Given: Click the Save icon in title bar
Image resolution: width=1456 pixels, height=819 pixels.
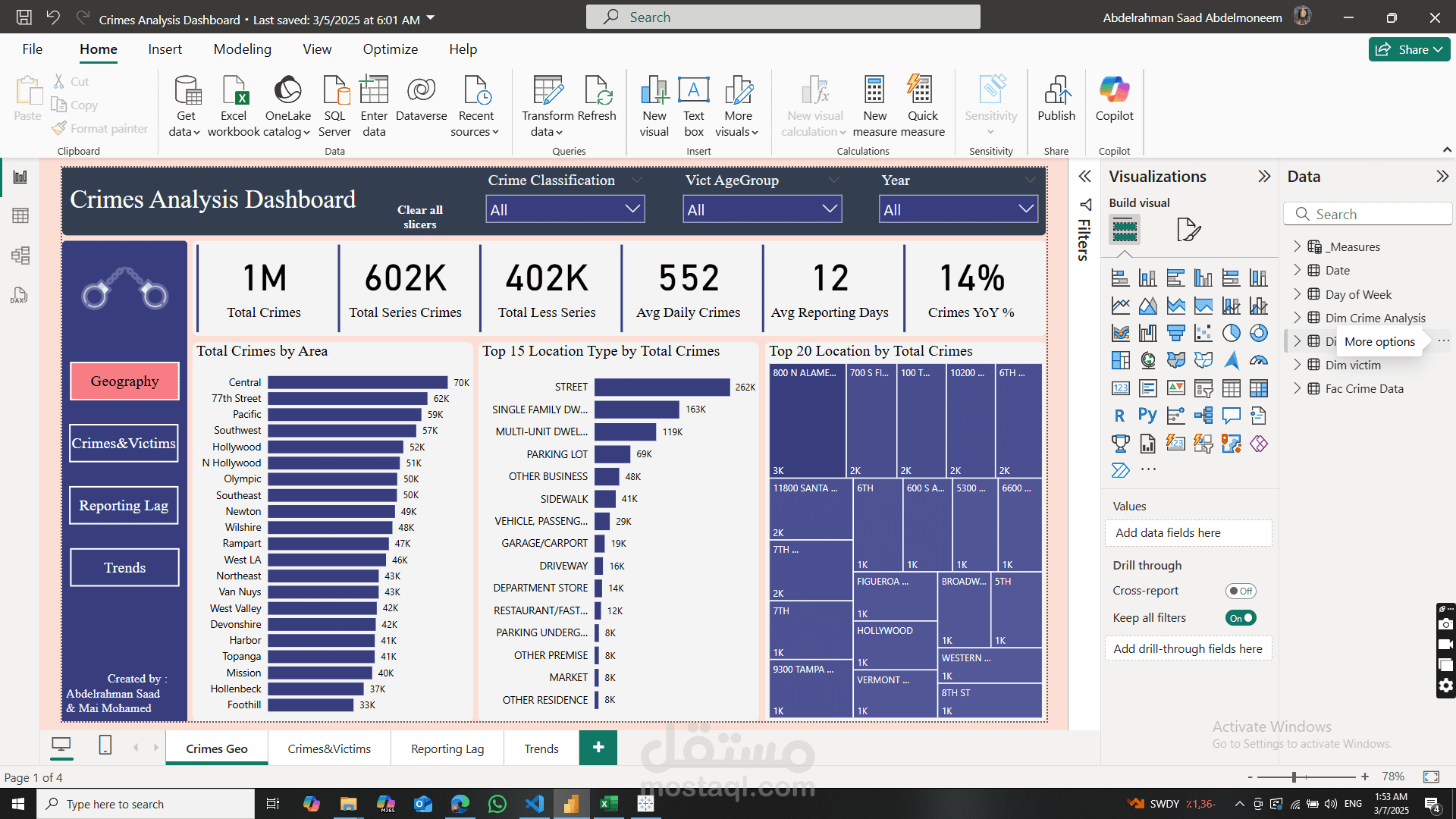Looking at the screenshot, I should (x=24, y=17).
